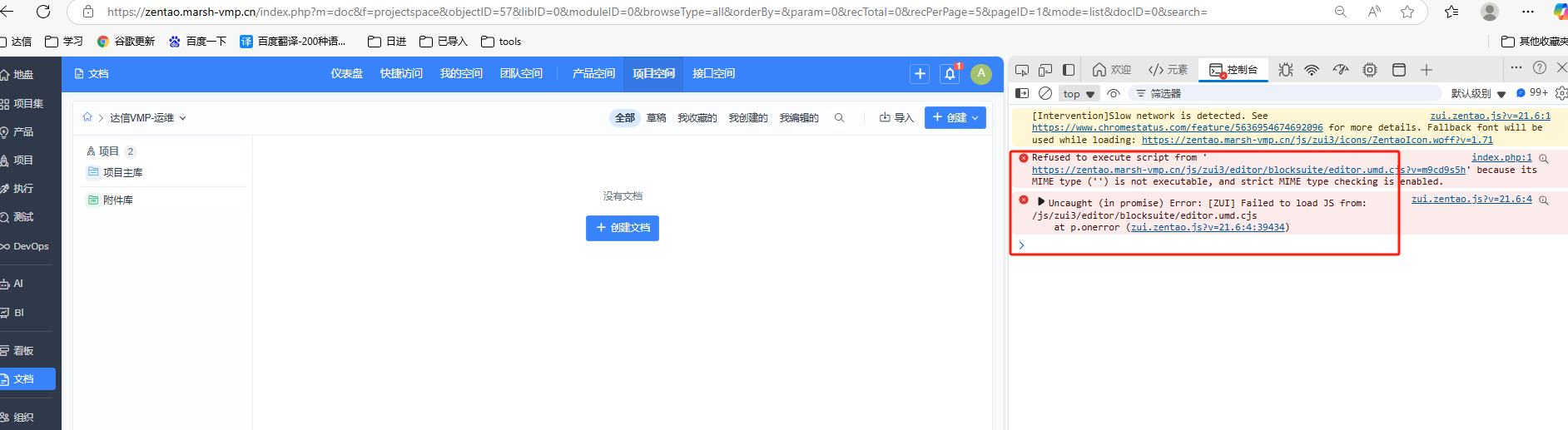Go to 测试 in ZenTao sidebar

17,217
